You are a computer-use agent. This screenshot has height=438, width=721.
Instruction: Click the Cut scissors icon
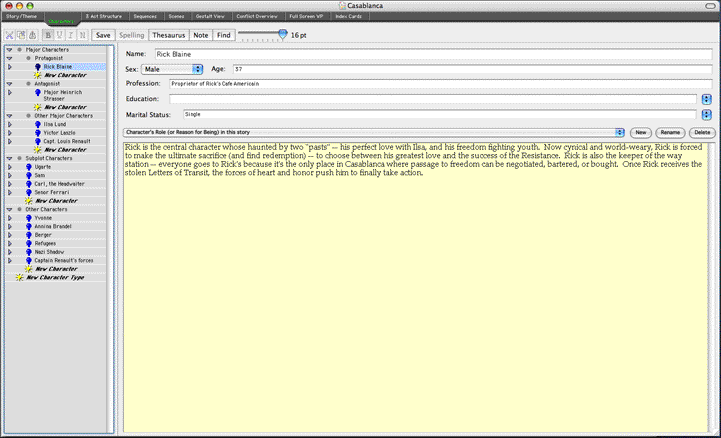coord(10,35)
